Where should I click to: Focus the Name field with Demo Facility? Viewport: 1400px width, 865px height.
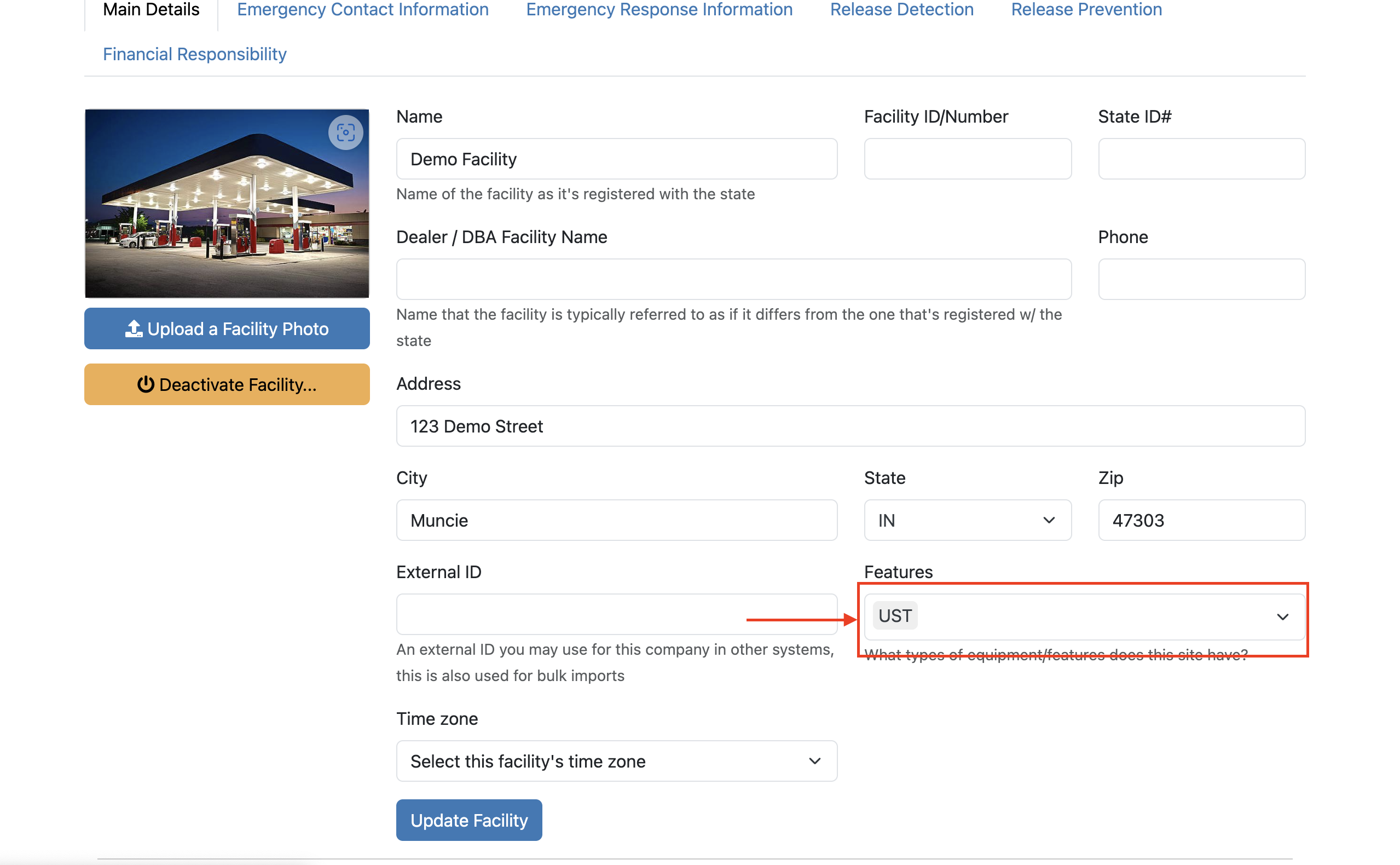616,159
